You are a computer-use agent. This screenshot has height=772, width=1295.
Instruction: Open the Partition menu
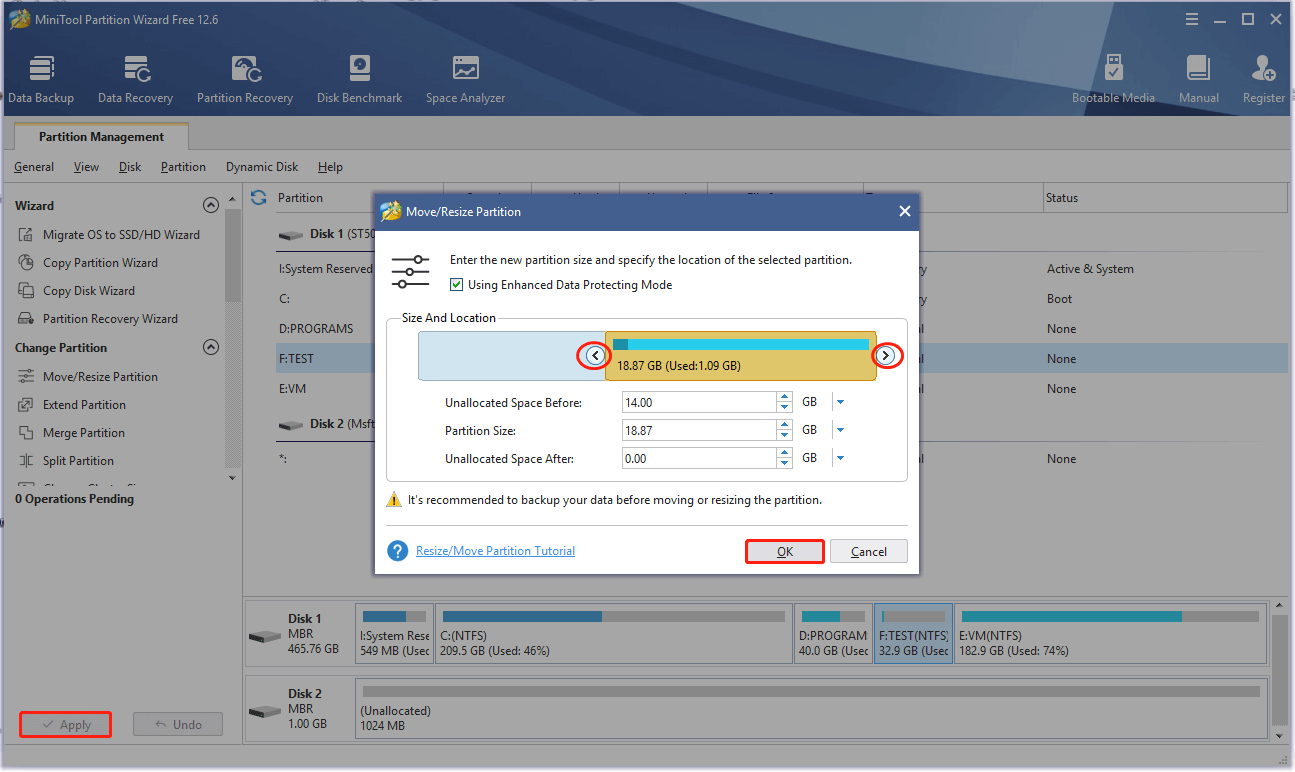tap(183, 167)
